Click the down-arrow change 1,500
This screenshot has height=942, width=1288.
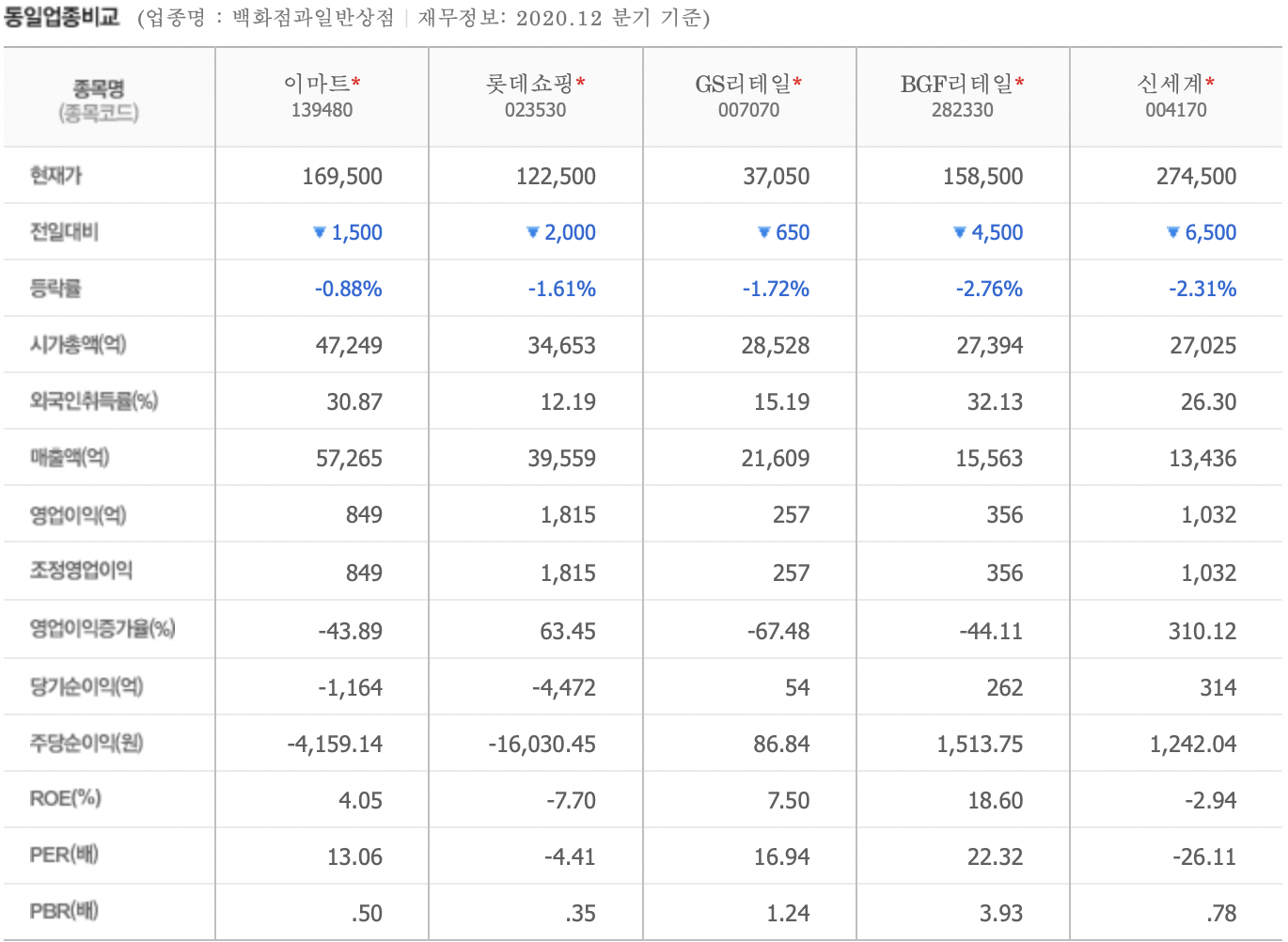click(348, 233)
